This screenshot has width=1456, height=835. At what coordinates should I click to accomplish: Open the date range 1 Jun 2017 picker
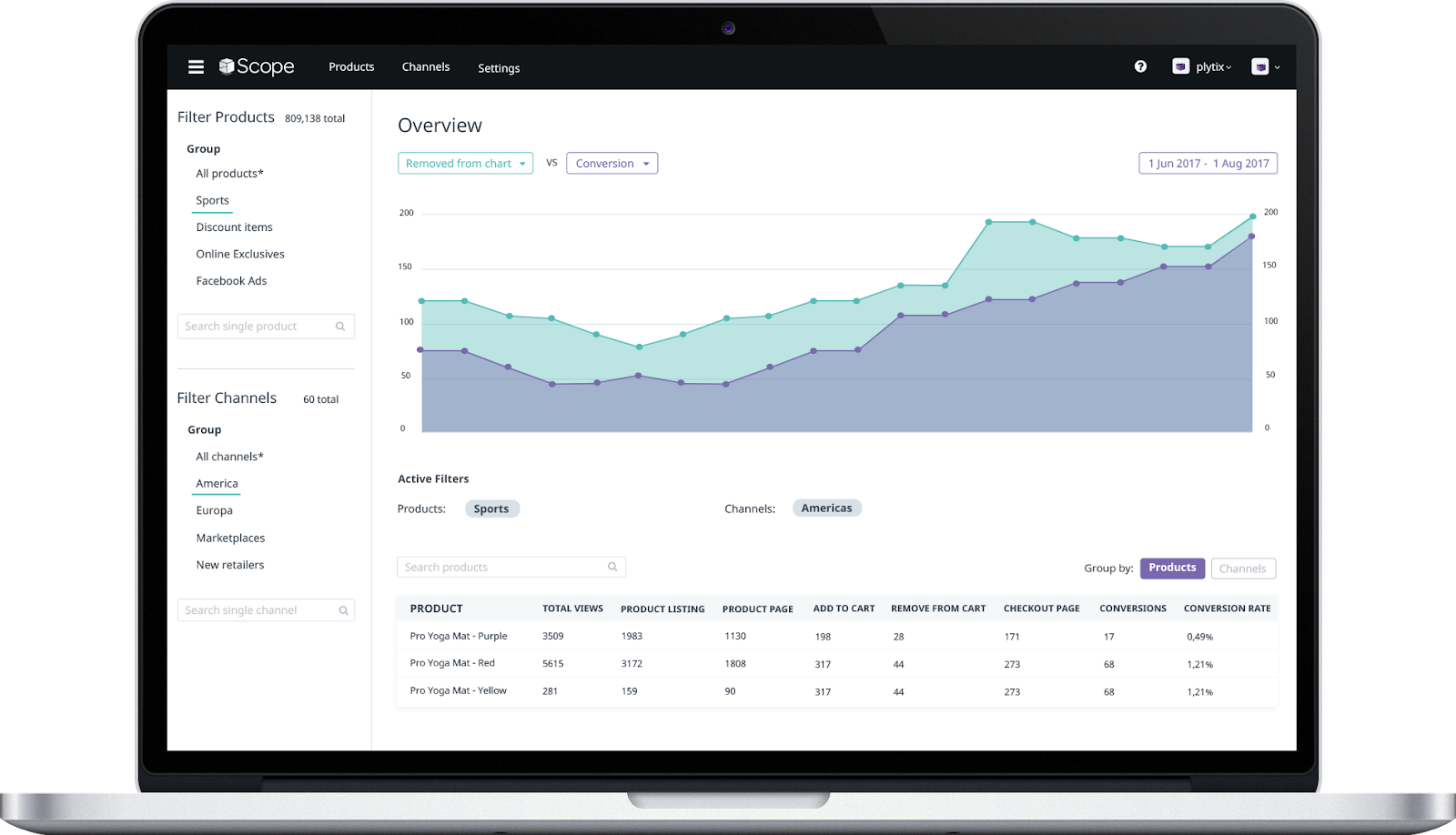point(1208,163)
